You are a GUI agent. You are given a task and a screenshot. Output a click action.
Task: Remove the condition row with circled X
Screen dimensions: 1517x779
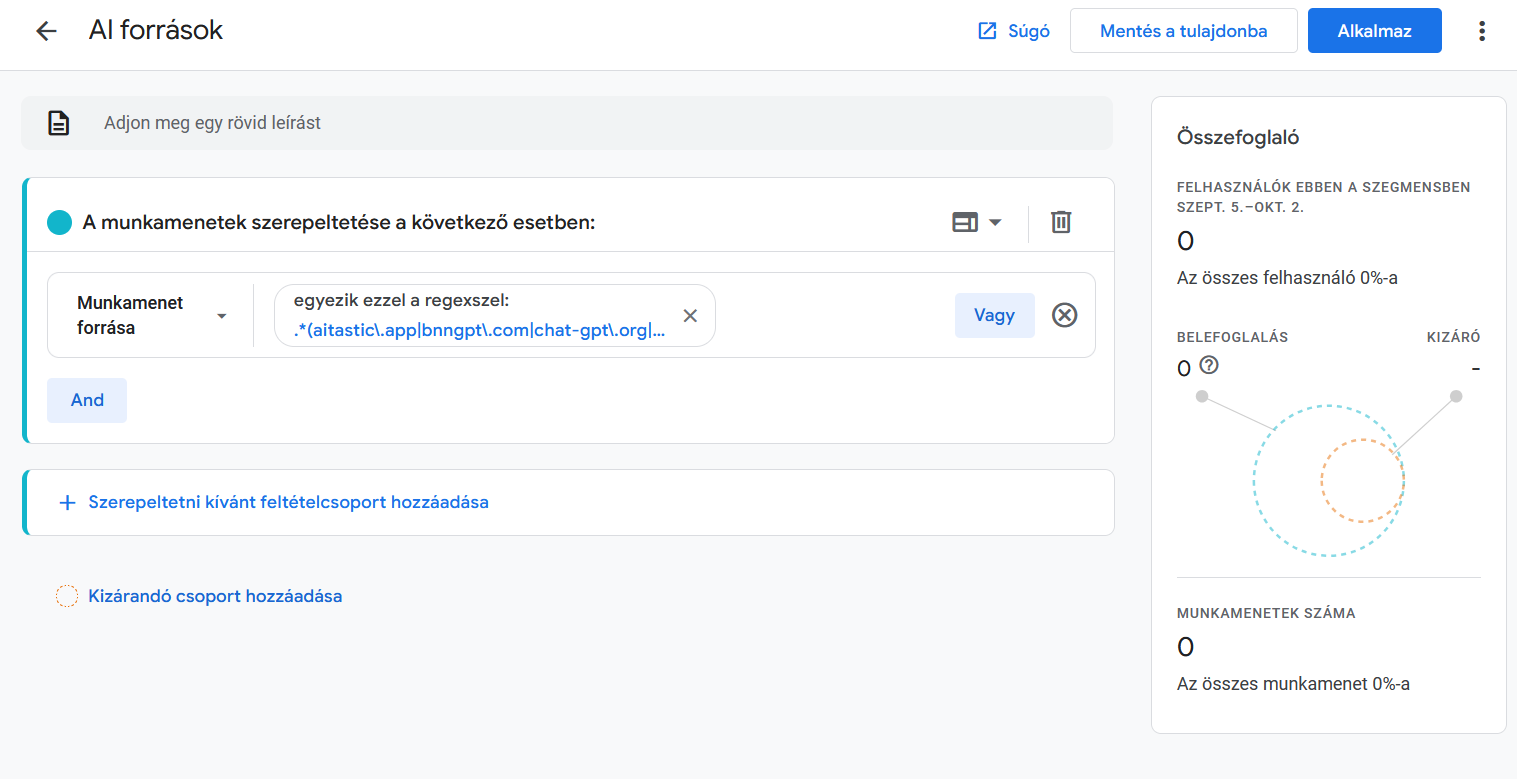click(x=1064, y=316)
